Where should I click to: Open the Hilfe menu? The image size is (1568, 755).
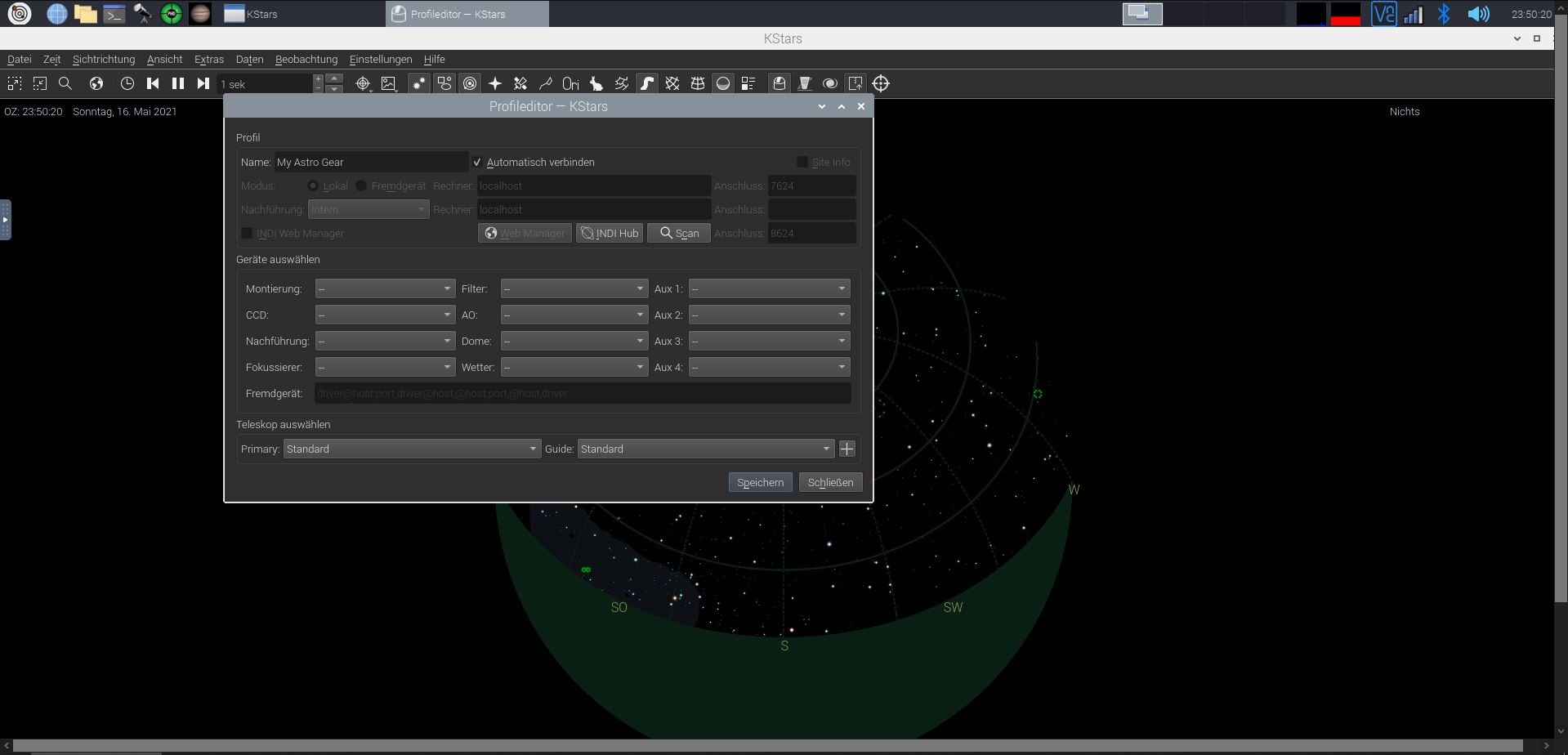[x=435, y=59]
